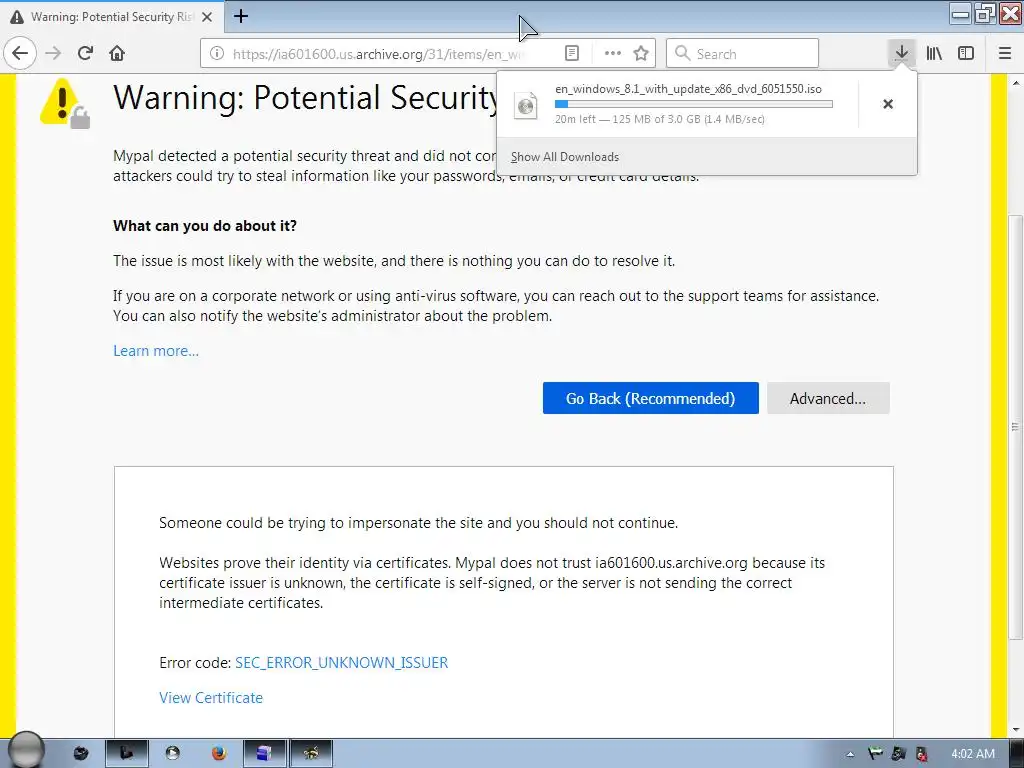The height and width of the screenshot is (768, 1024).
Task: Click the vertical page scrollbar thumb
Action: (x=1016, y=426)
